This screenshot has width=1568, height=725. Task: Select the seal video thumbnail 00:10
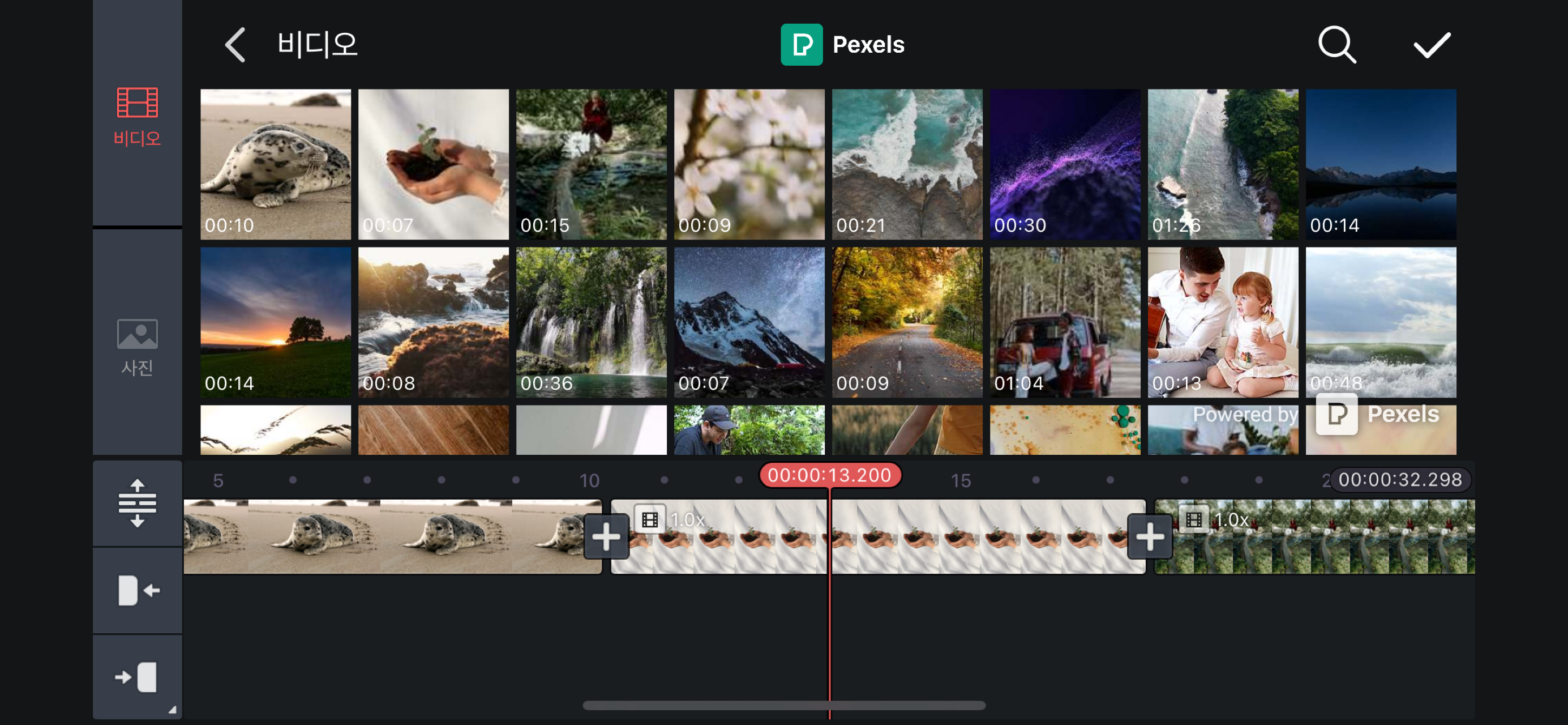[x=276, y=164]
